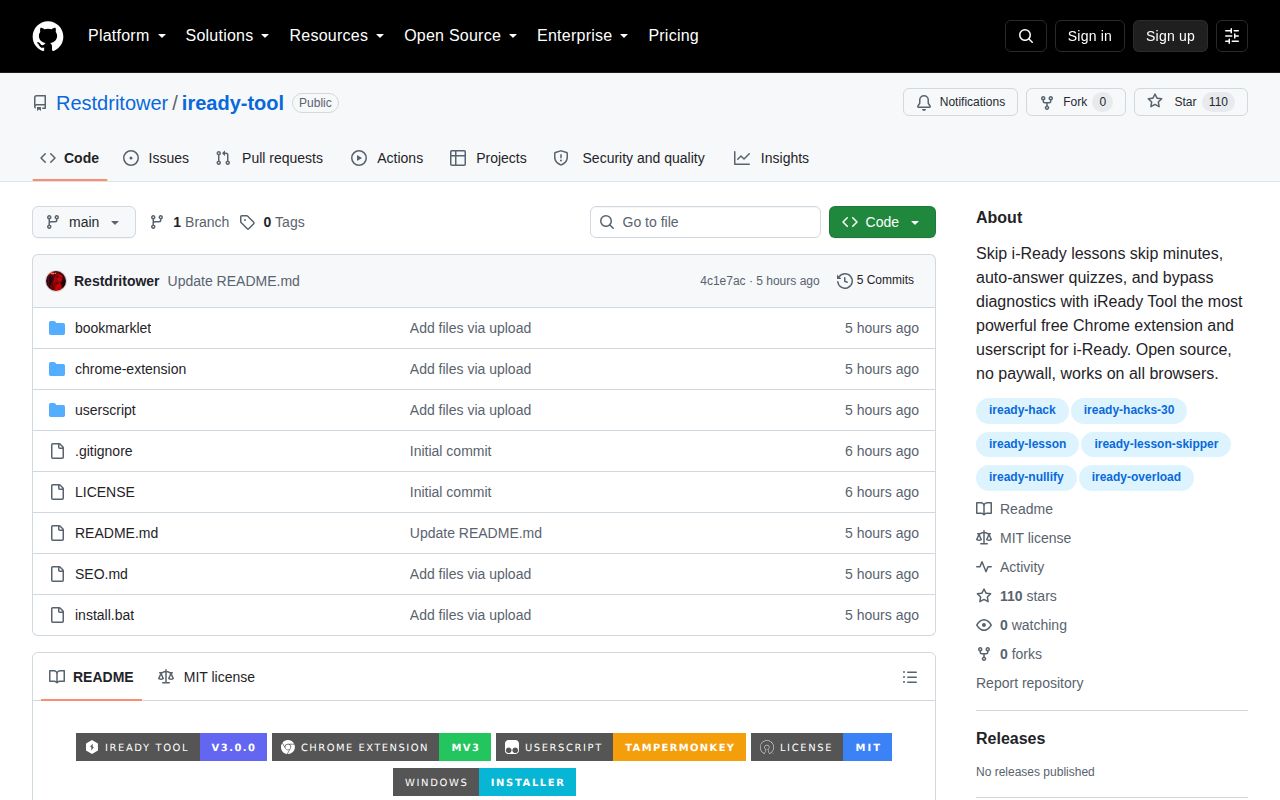Click the Sign up button
The width and height of the screenshot is (1280, 800).
pyautogui.click(x=1170, y=36)
